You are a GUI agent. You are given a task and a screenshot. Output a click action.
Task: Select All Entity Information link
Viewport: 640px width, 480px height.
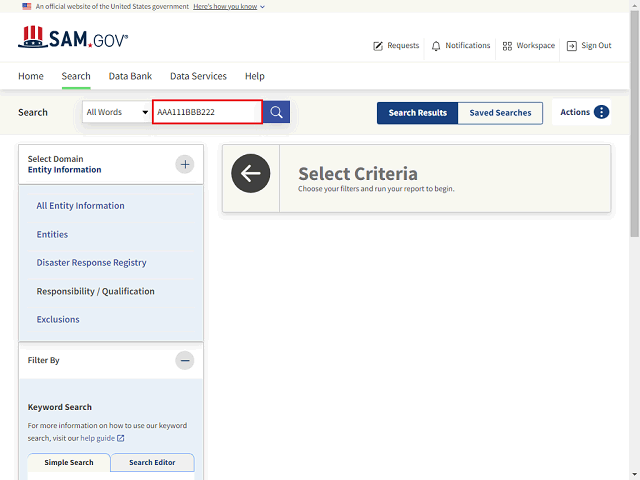tap(80, 206)
